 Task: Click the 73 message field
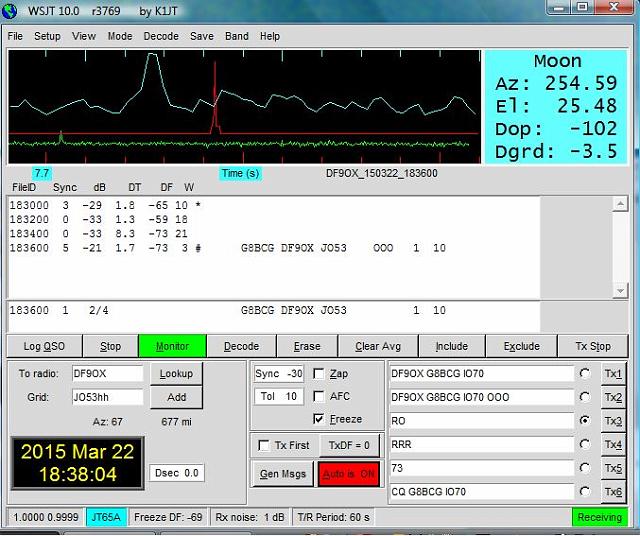482,468
